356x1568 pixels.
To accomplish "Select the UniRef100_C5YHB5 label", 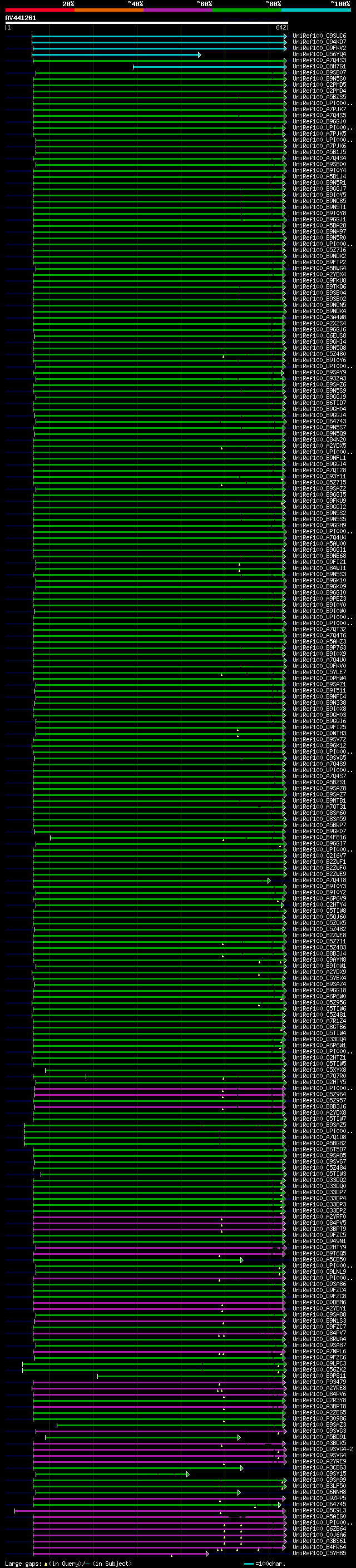I will tap(319, 1554).
